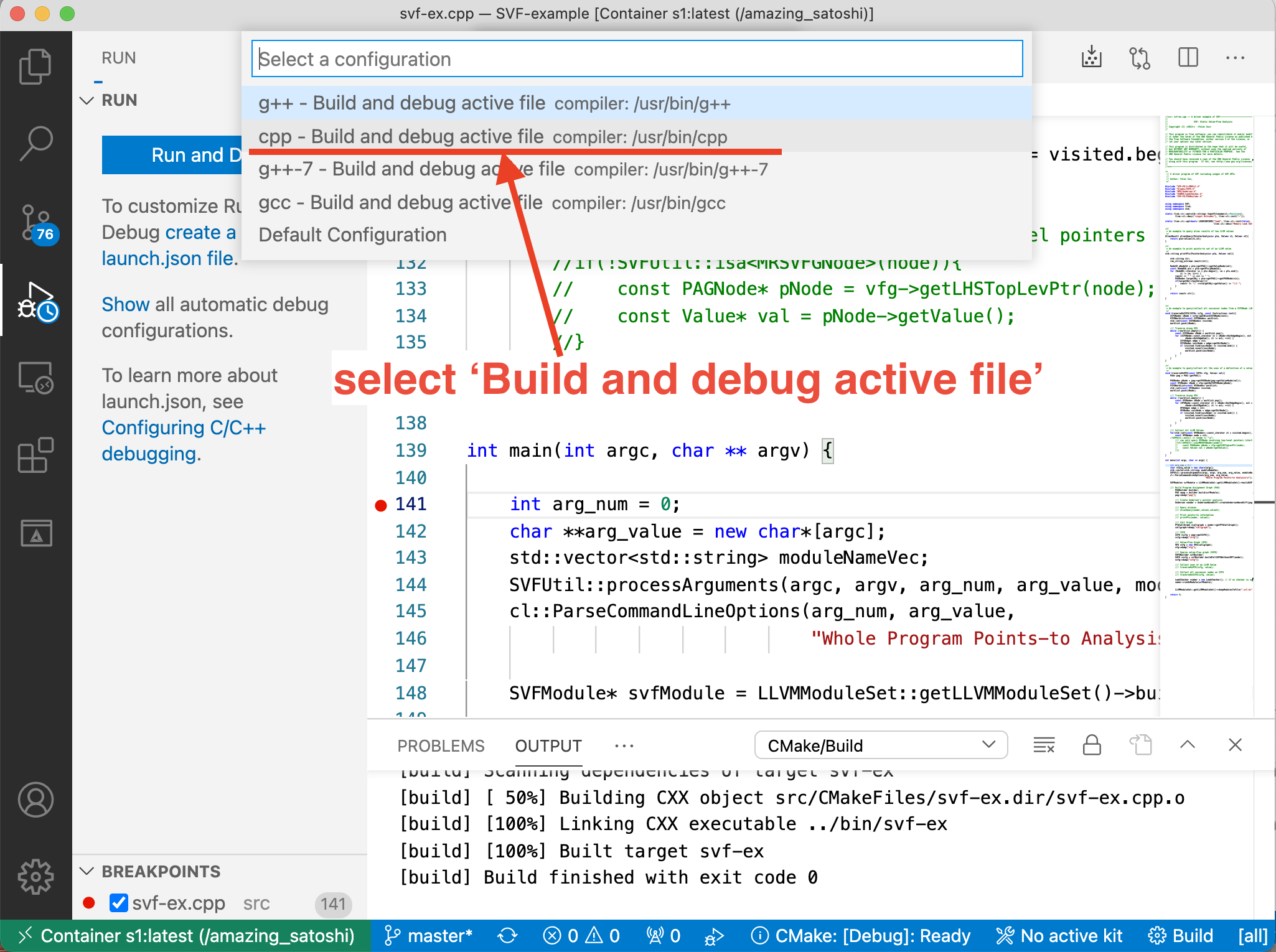Close the output panel
The image size is (1276, 952).
1236,745
